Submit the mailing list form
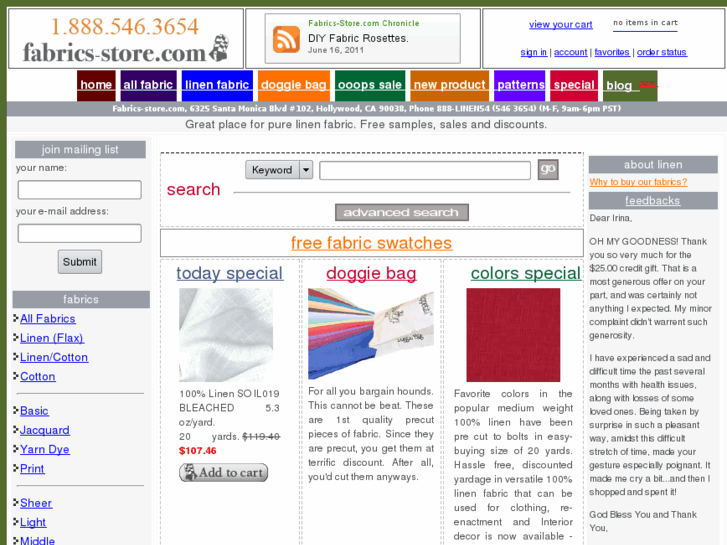The width and height of the screenshot is (727, 545). click(80, 262)
